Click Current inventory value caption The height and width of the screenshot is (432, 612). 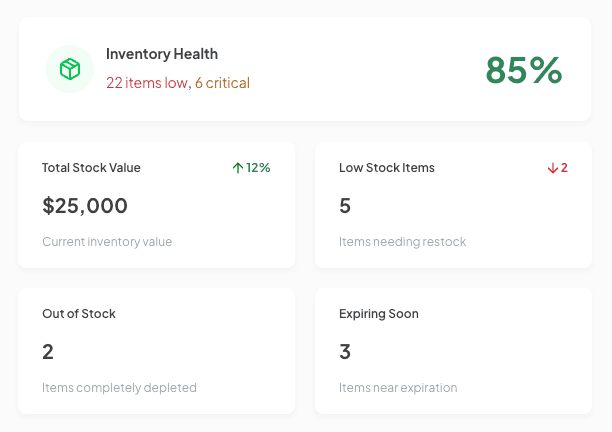coord(107,241)
